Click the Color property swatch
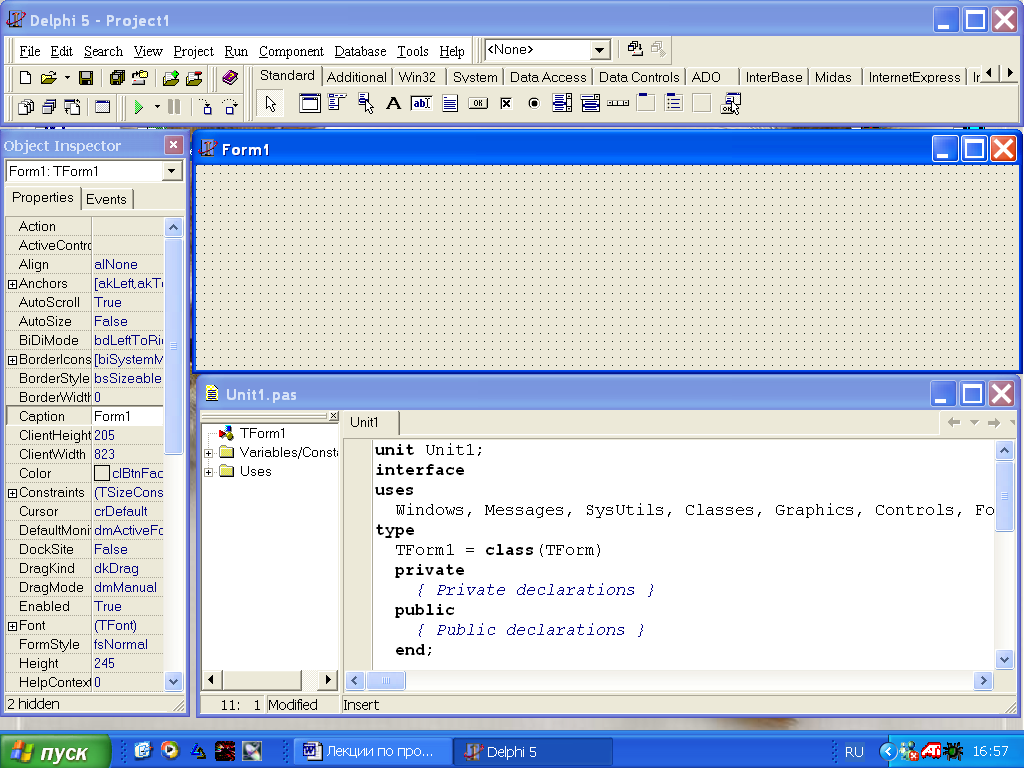This screenshot has width=1024, height=768. pos(101,473)
